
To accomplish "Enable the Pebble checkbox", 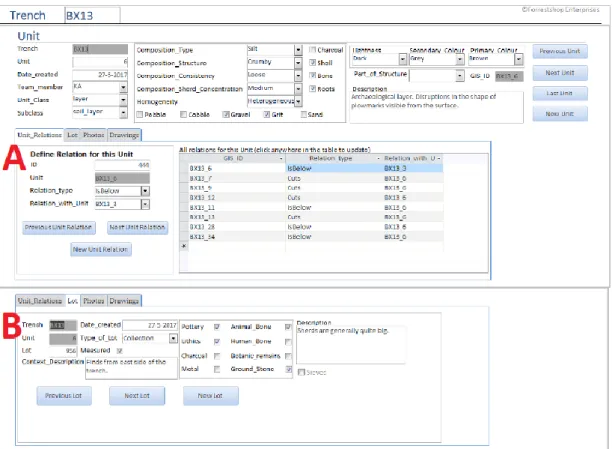I will point(140,114).
